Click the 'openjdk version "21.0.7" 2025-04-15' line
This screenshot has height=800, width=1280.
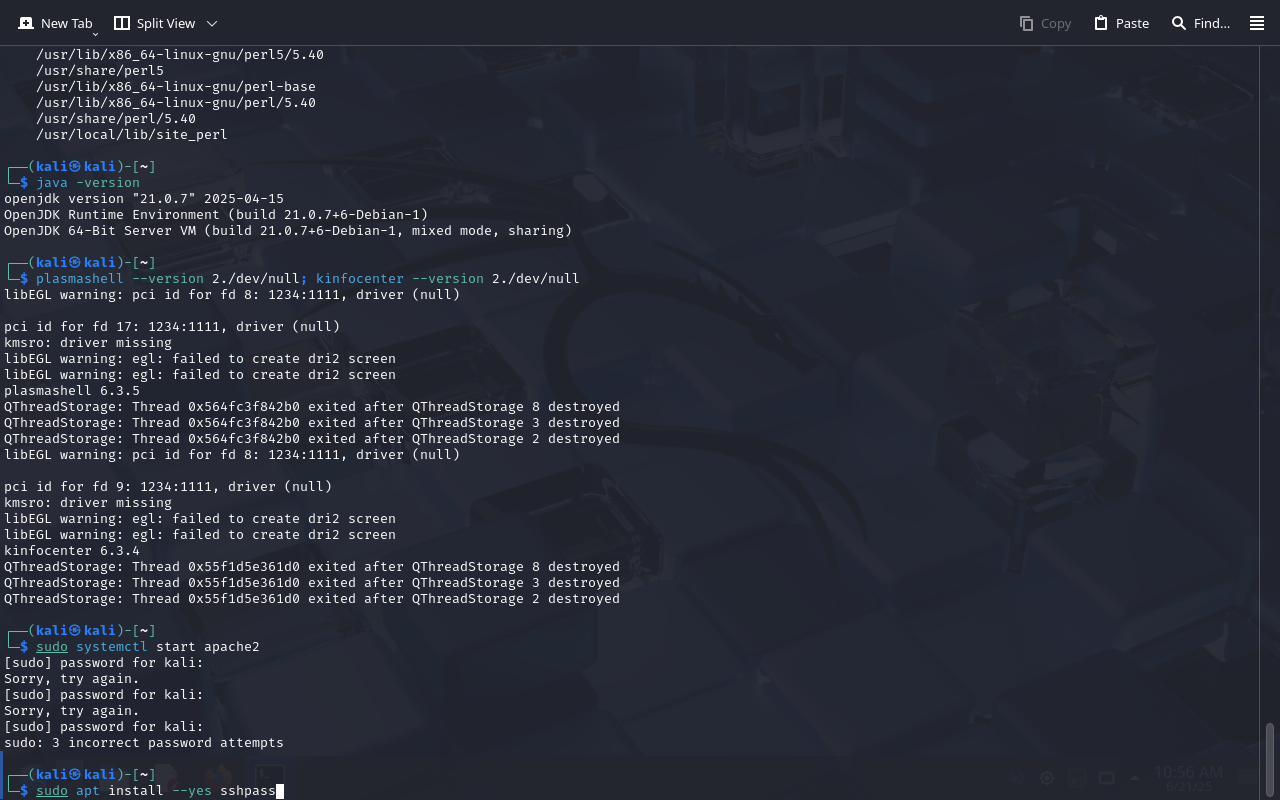(144, 199)
